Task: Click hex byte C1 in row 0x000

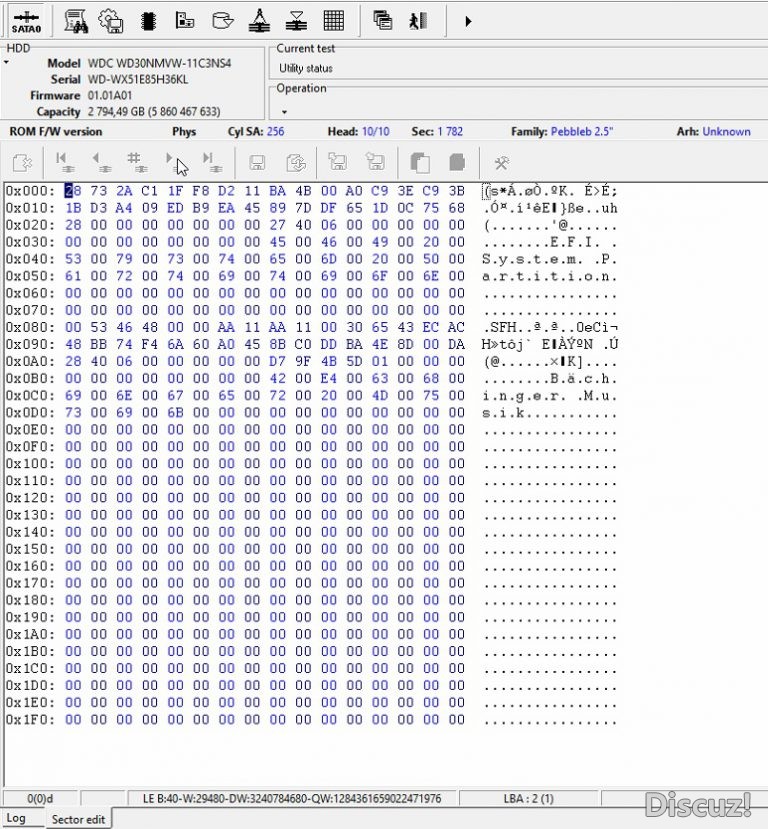Action: pyautogui.click(x=150, y=191)
